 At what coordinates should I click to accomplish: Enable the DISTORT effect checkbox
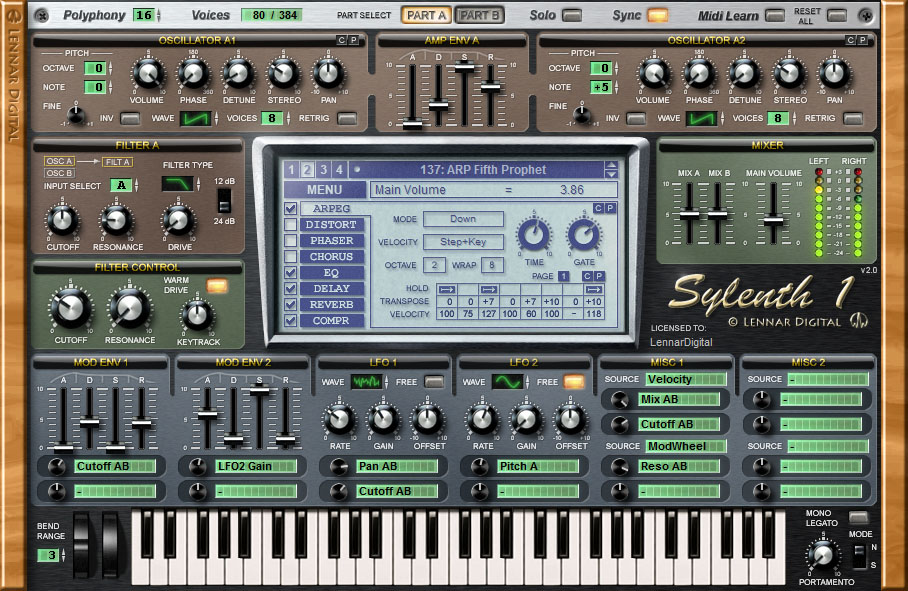click(x=291, y=225)
